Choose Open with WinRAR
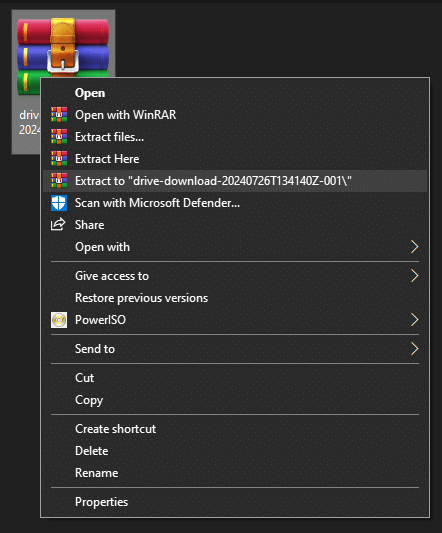This screenshot has height=533, width=442. pyautogui.click(x=235, y=115)
